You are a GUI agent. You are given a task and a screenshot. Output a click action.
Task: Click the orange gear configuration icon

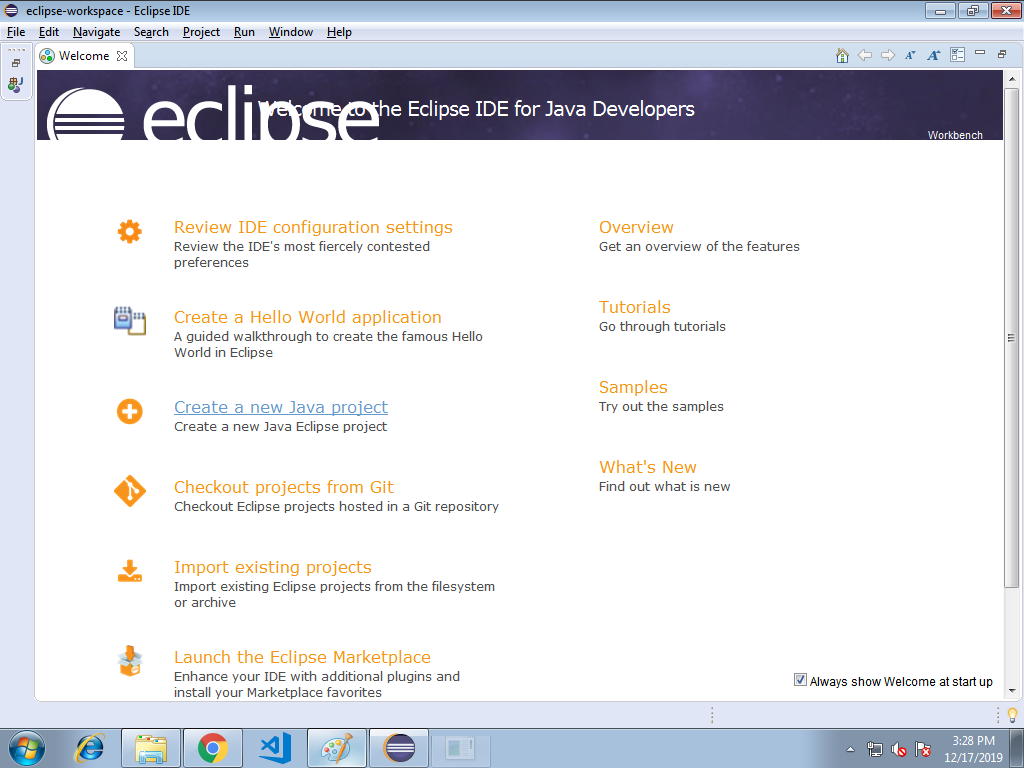point(129,231)
